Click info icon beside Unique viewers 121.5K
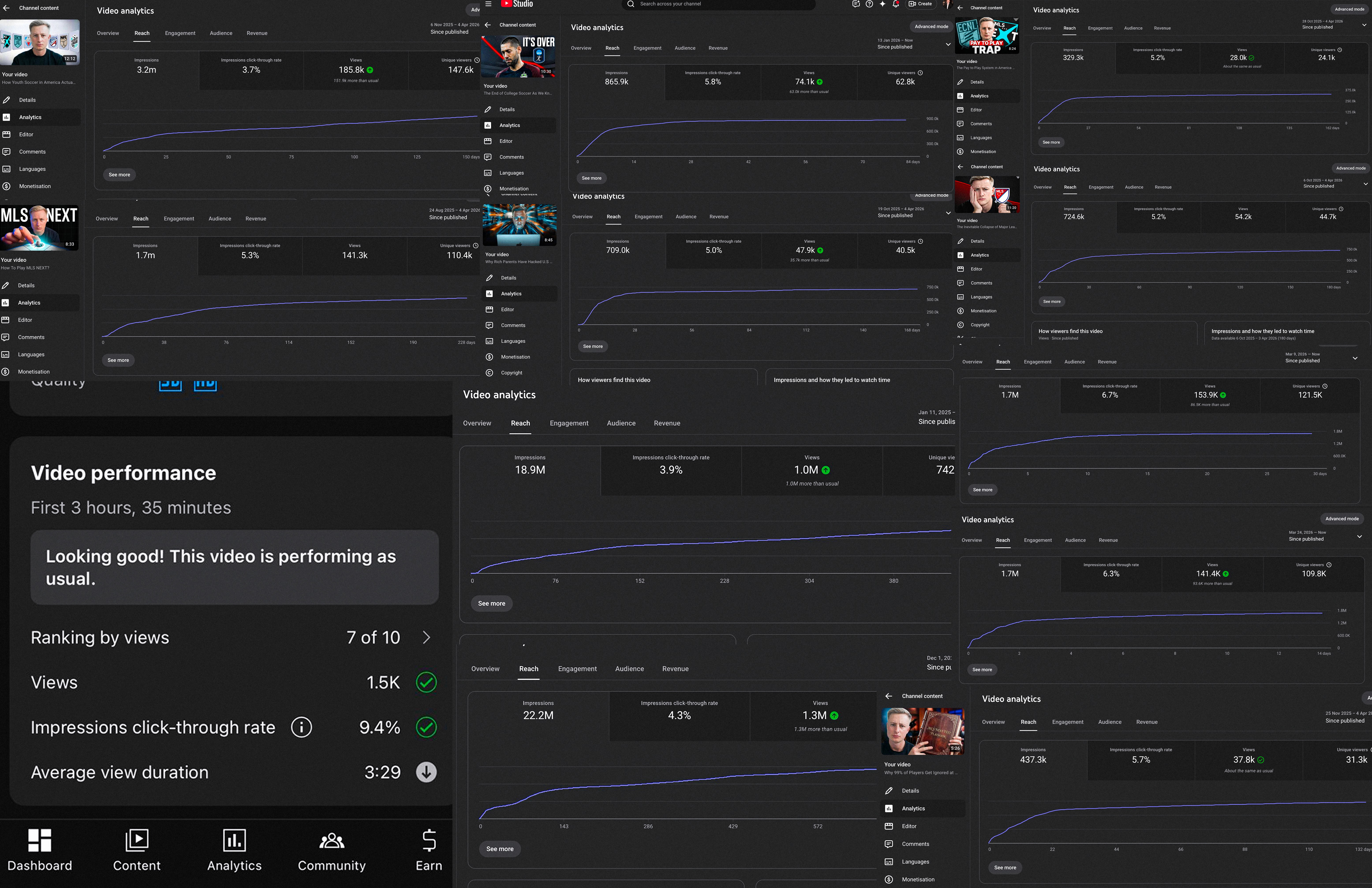 [1325, 386]
